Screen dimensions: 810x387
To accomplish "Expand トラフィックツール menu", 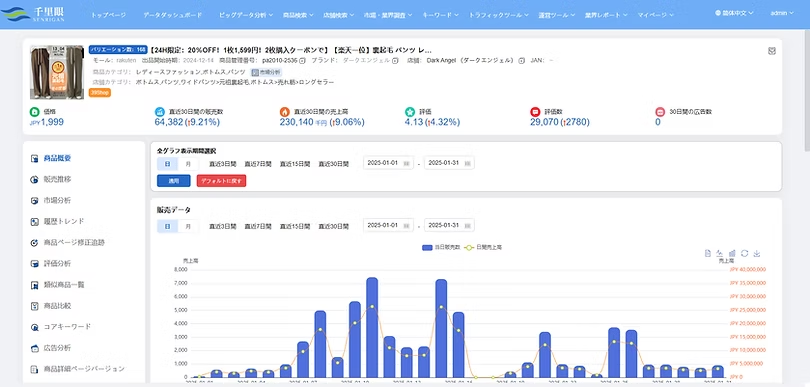I will coord(499,15).
